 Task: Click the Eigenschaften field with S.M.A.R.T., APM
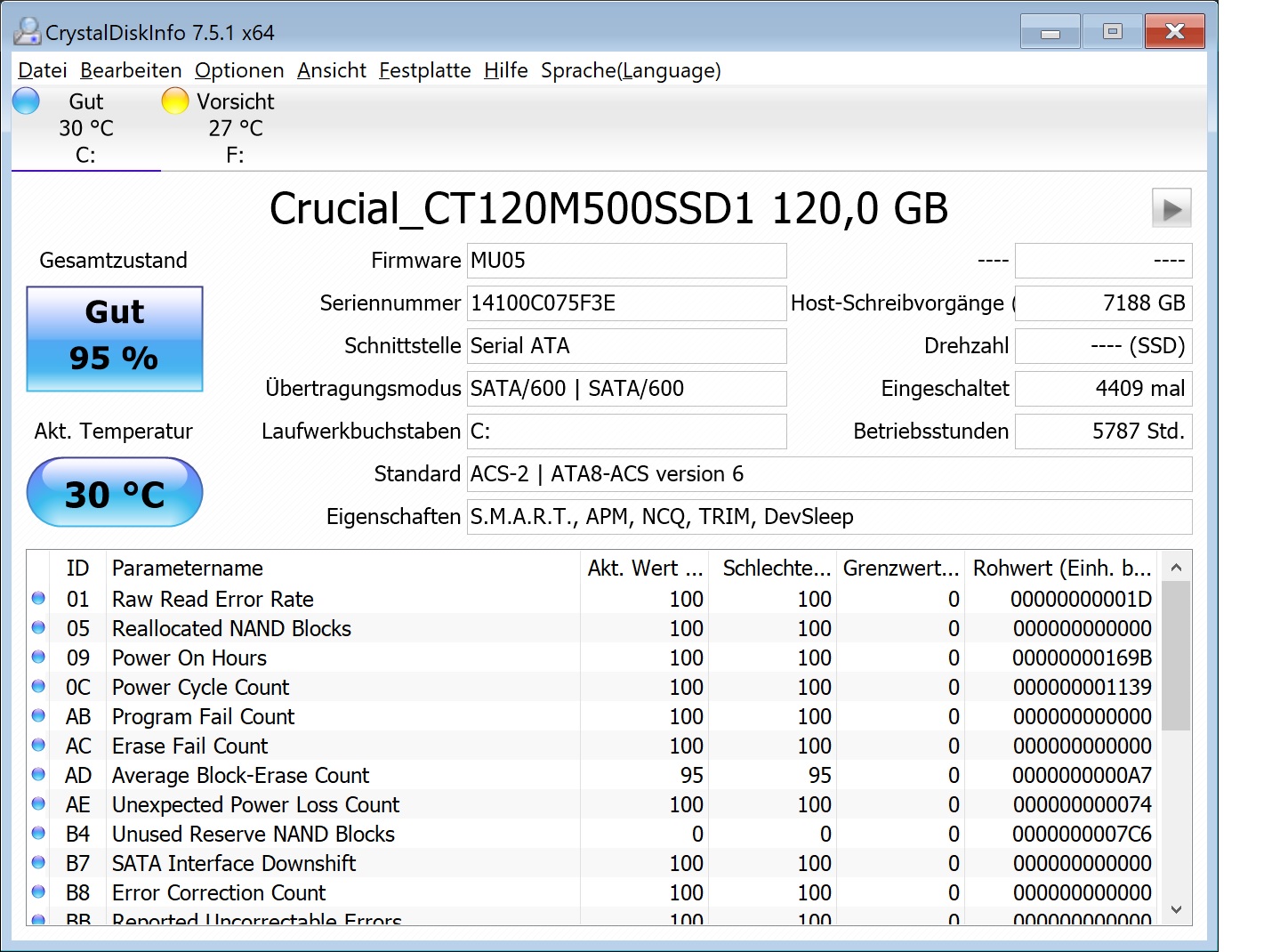tap(829, 517)
